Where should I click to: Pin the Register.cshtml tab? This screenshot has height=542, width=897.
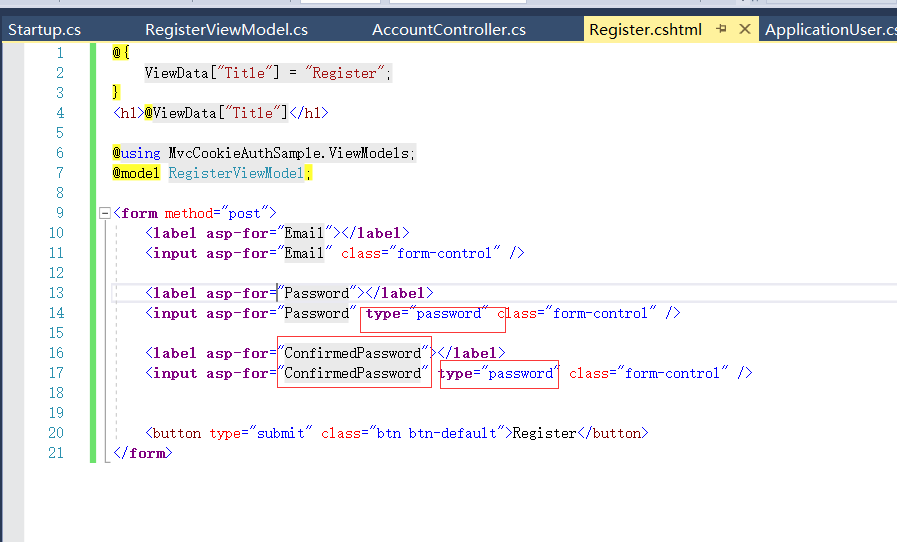721,29
